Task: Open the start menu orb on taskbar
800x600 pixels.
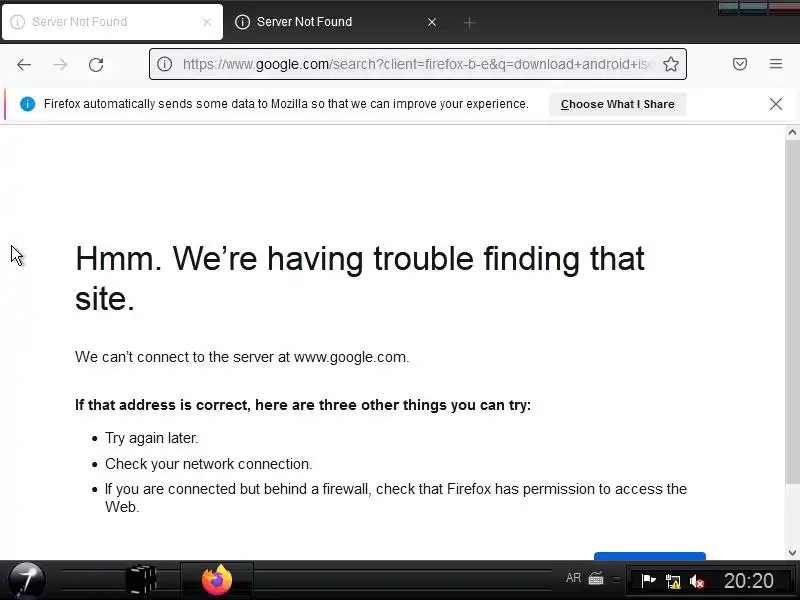Action: (27, 580)
